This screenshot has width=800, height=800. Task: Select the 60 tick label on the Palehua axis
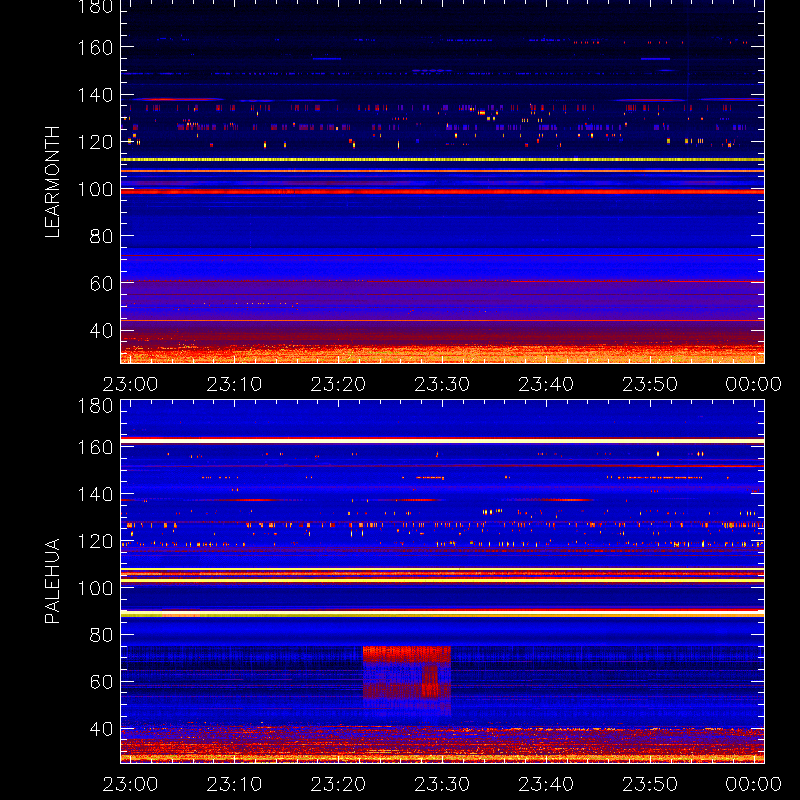[x=101, y=682]
